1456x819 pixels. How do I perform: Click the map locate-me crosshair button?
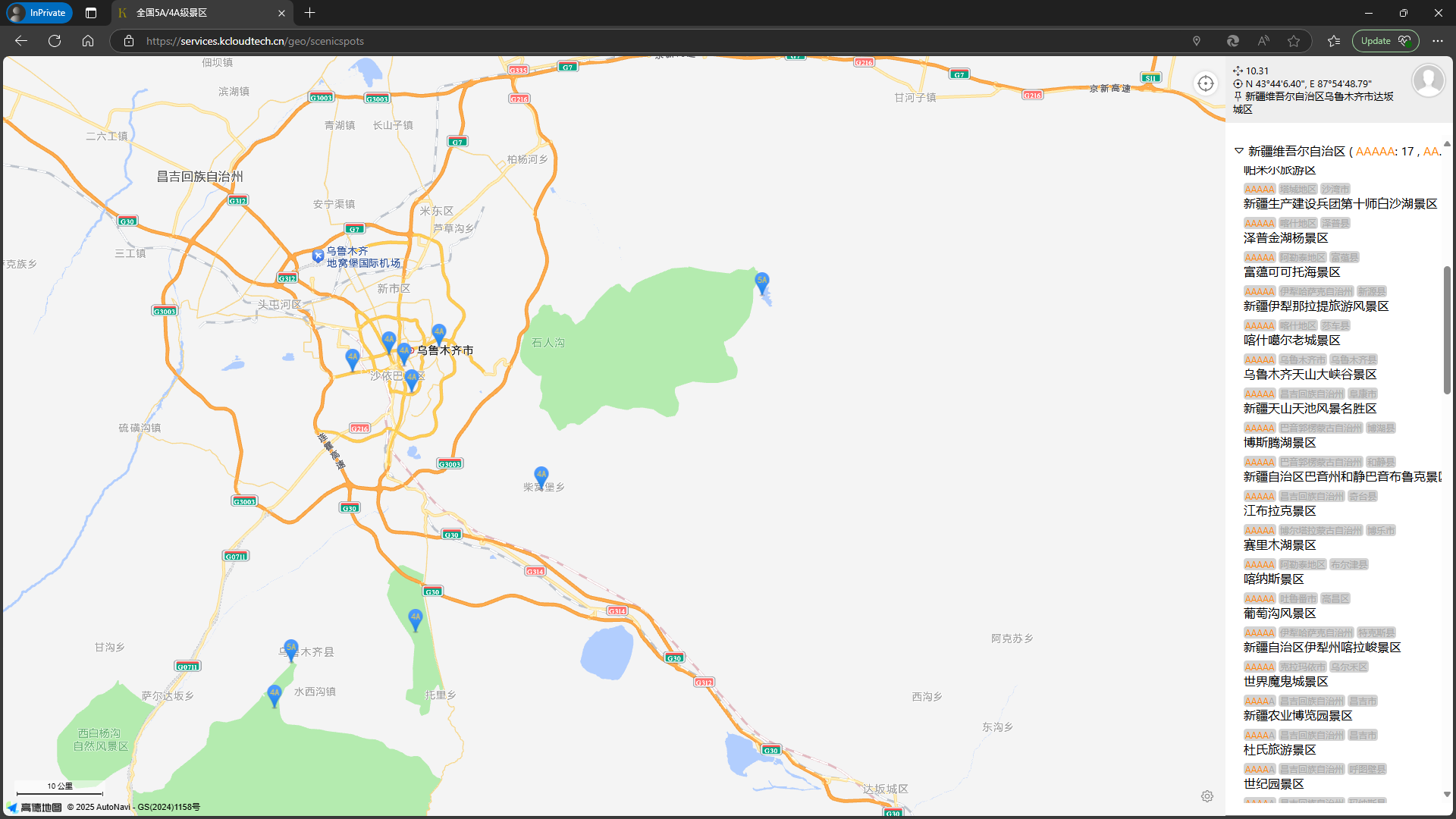click(x=1205, y=83)
